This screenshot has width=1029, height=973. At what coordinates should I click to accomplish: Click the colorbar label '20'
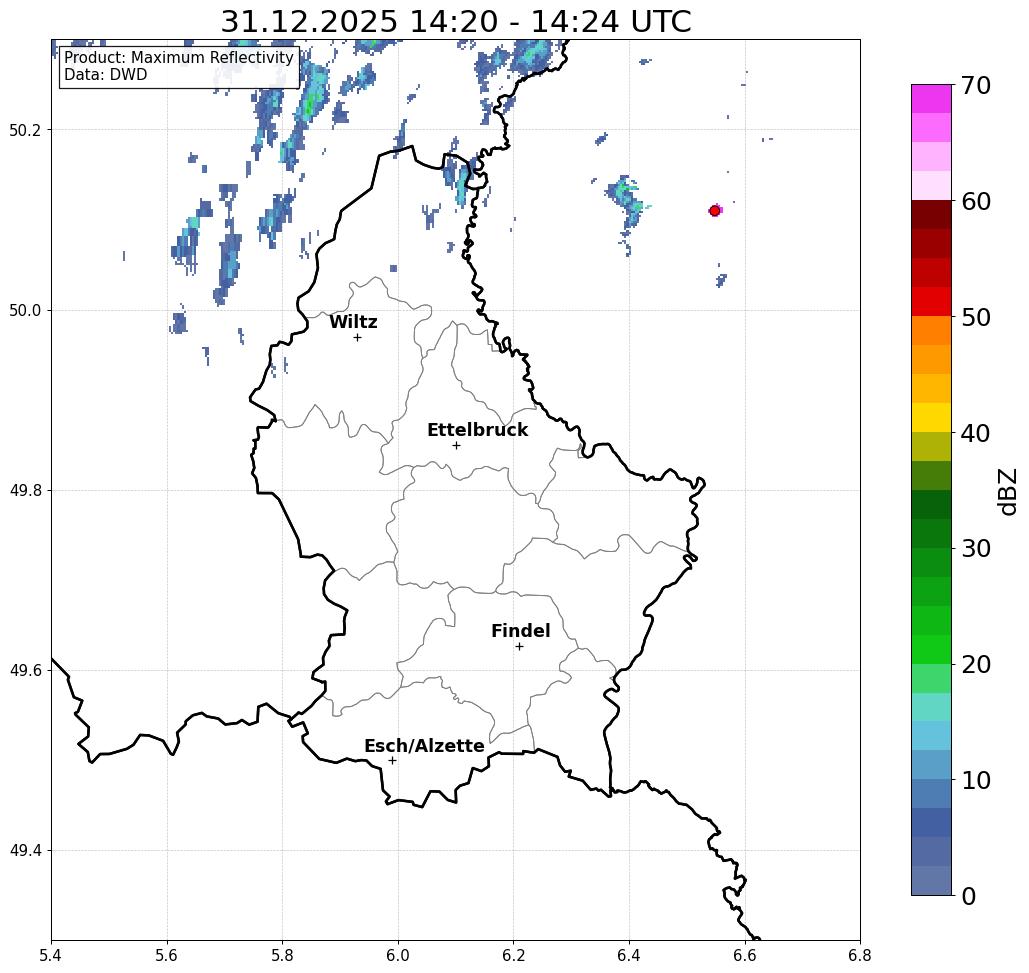[975, 664]
